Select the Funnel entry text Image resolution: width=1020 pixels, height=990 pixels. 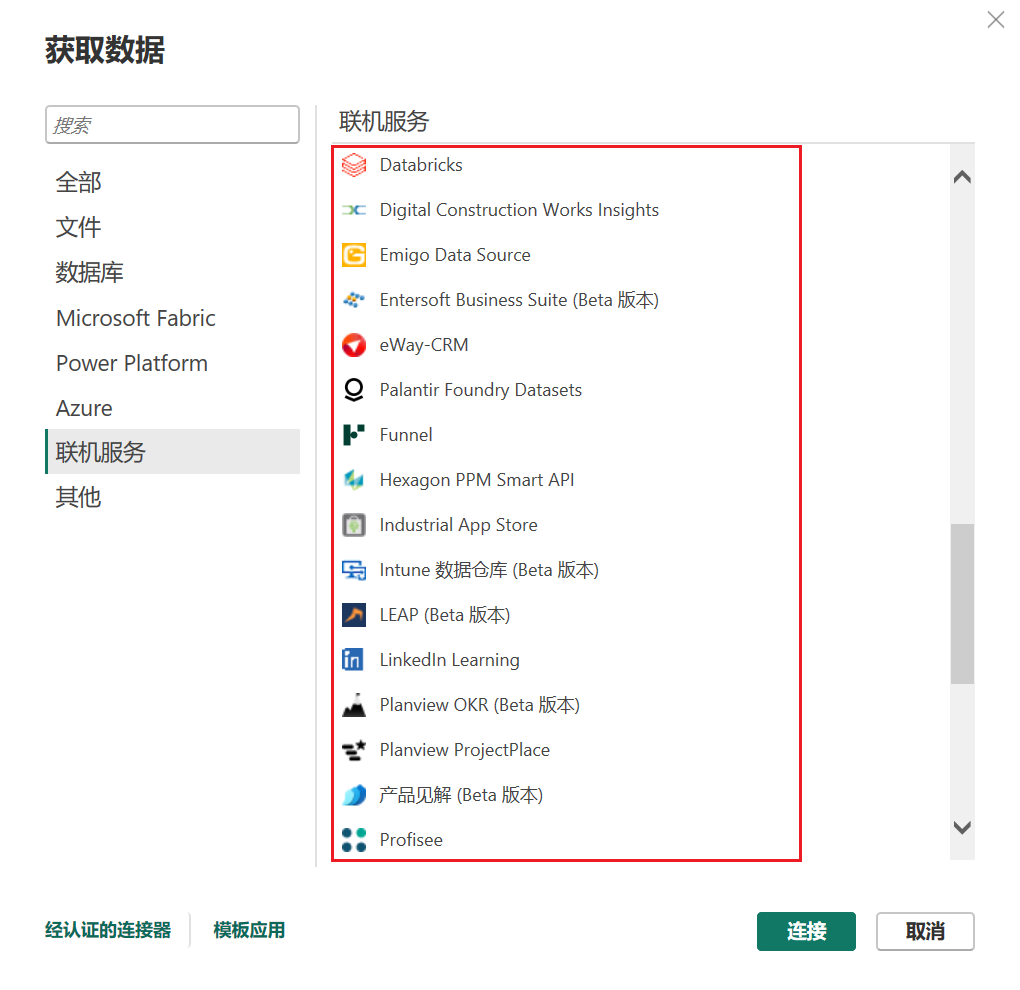(406, 435)
